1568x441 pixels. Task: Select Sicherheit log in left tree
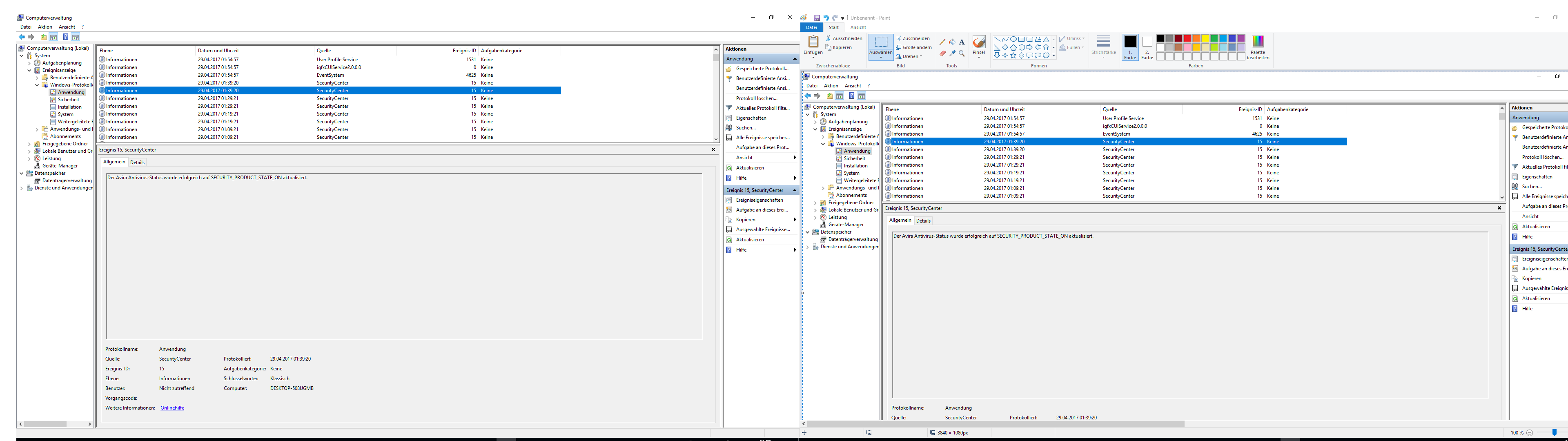[69, 100]
